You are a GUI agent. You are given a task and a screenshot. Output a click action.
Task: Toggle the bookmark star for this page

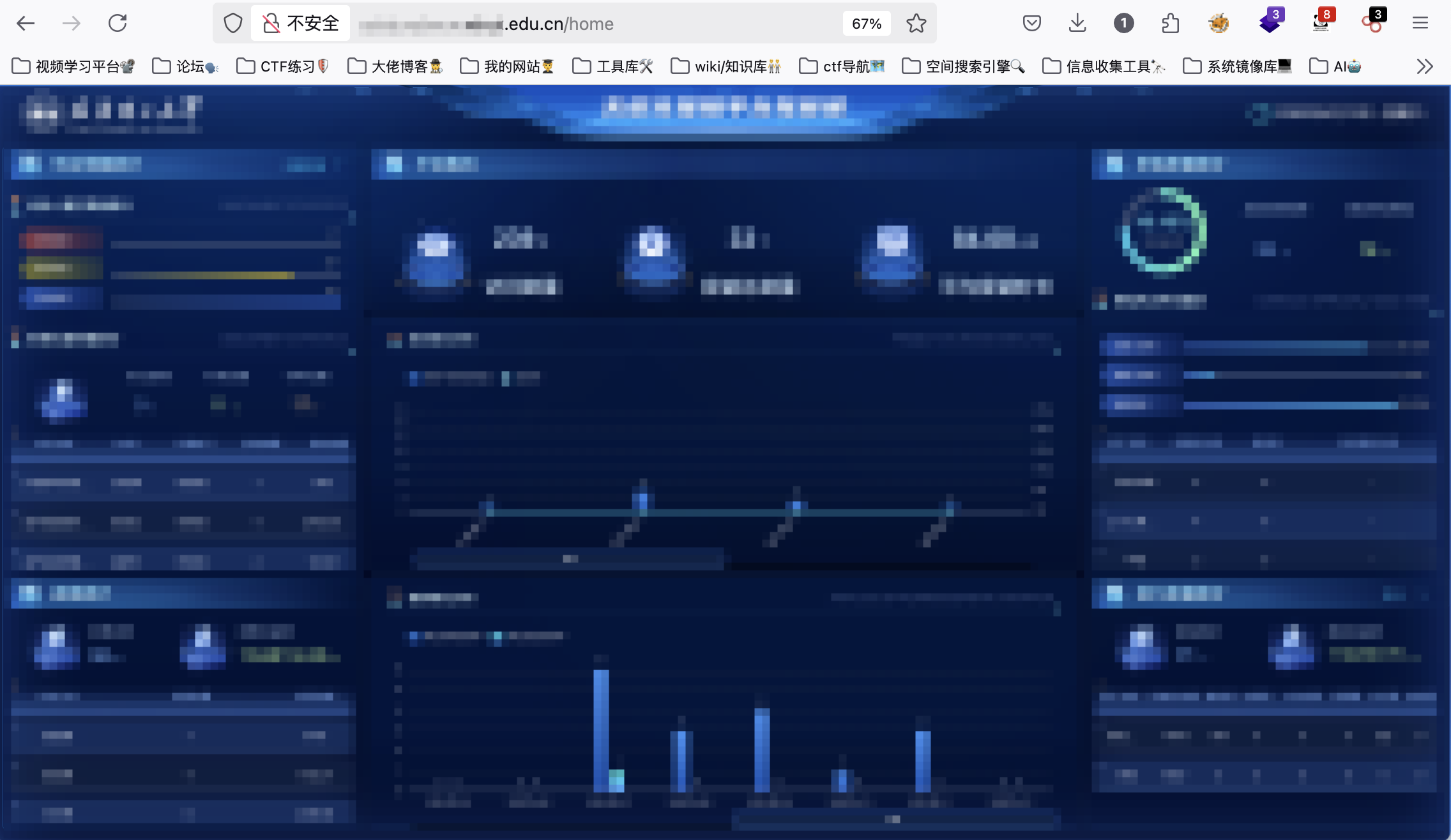click(916, 24)
